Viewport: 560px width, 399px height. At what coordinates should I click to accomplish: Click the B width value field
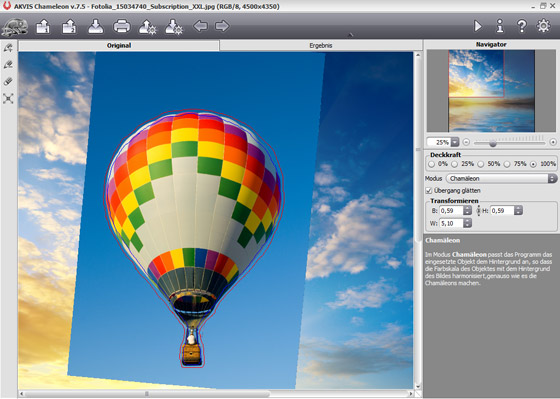(x=451, y=211)
